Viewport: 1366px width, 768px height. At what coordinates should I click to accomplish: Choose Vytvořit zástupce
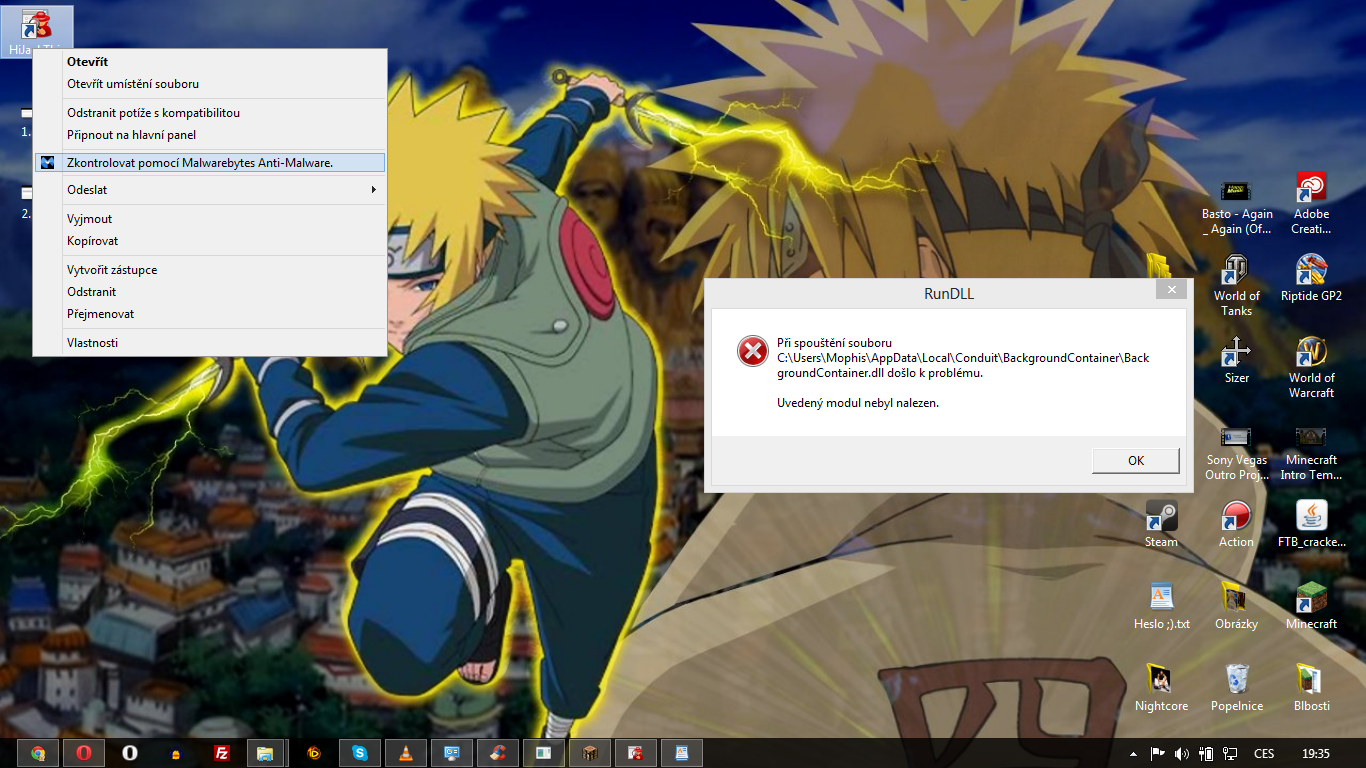coord(209,270)
